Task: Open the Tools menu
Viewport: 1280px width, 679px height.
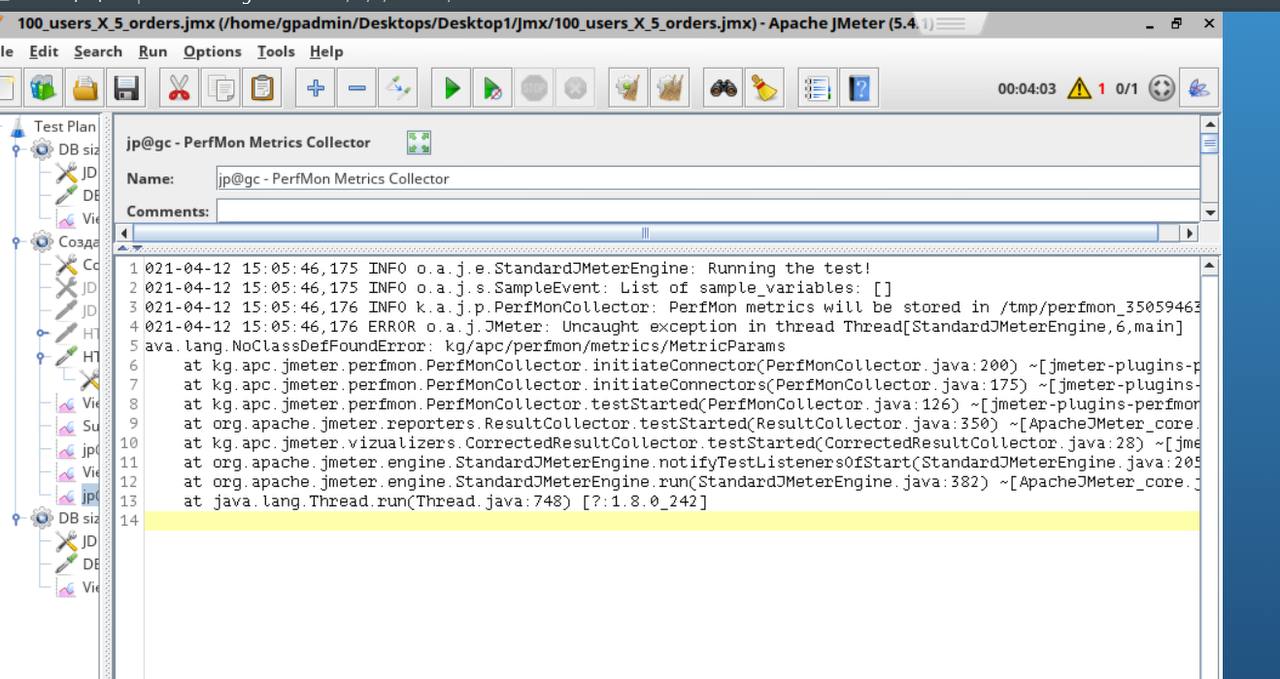Action: (x=276, y=51)
